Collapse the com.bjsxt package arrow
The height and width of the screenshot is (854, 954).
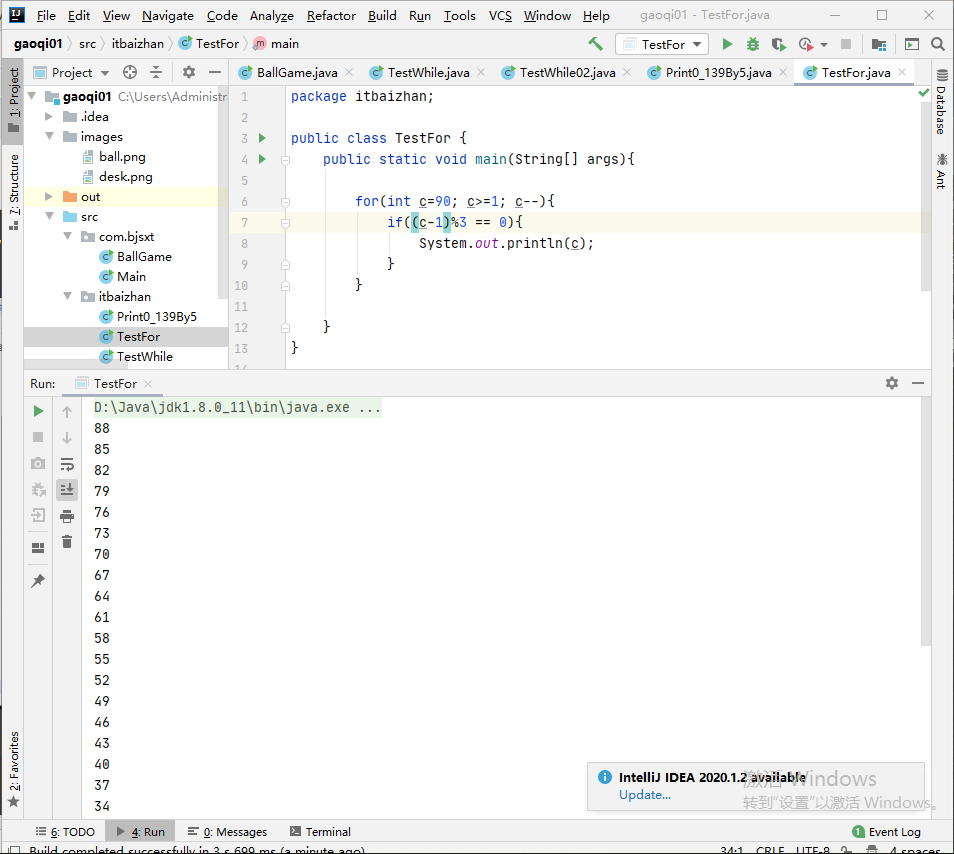tap(68, 237)
